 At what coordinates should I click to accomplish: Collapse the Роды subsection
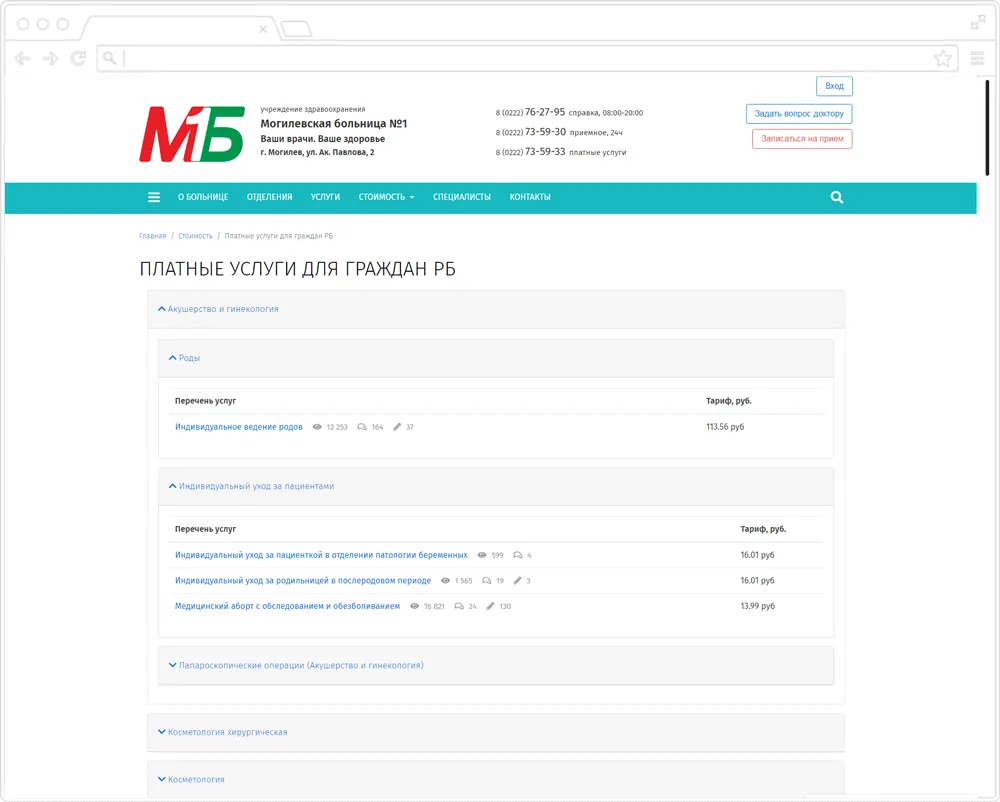184,358
